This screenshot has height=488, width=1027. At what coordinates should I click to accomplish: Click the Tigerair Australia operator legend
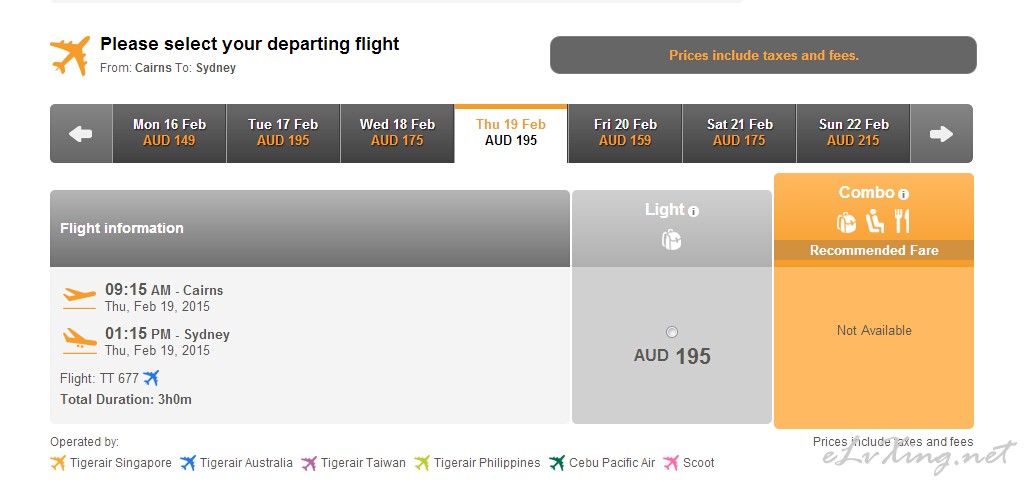(x=236, y=463)
